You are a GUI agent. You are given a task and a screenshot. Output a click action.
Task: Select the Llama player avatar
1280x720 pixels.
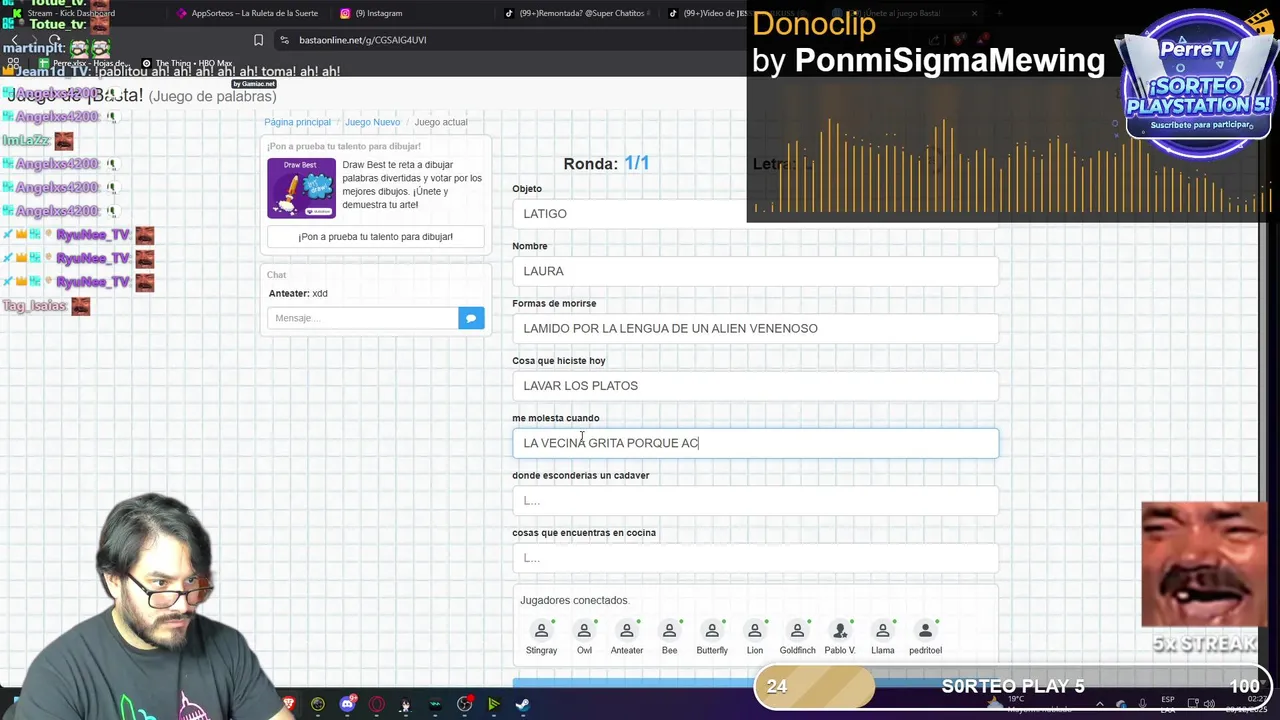pyautogui.click(x=883, y=631)
